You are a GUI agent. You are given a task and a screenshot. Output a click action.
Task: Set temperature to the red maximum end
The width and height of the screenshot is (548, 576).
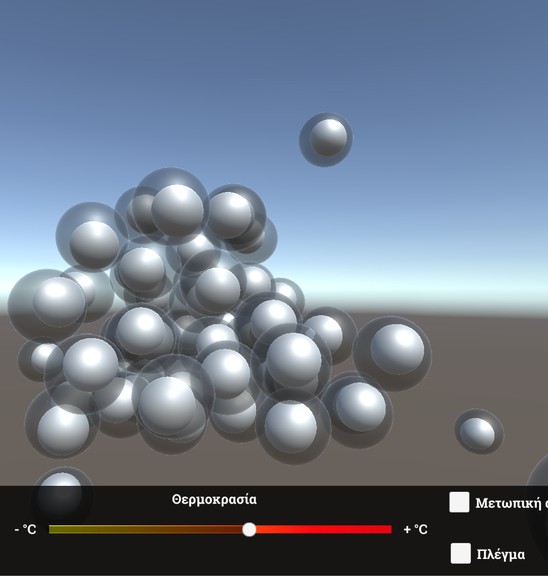tap(390, 529)
